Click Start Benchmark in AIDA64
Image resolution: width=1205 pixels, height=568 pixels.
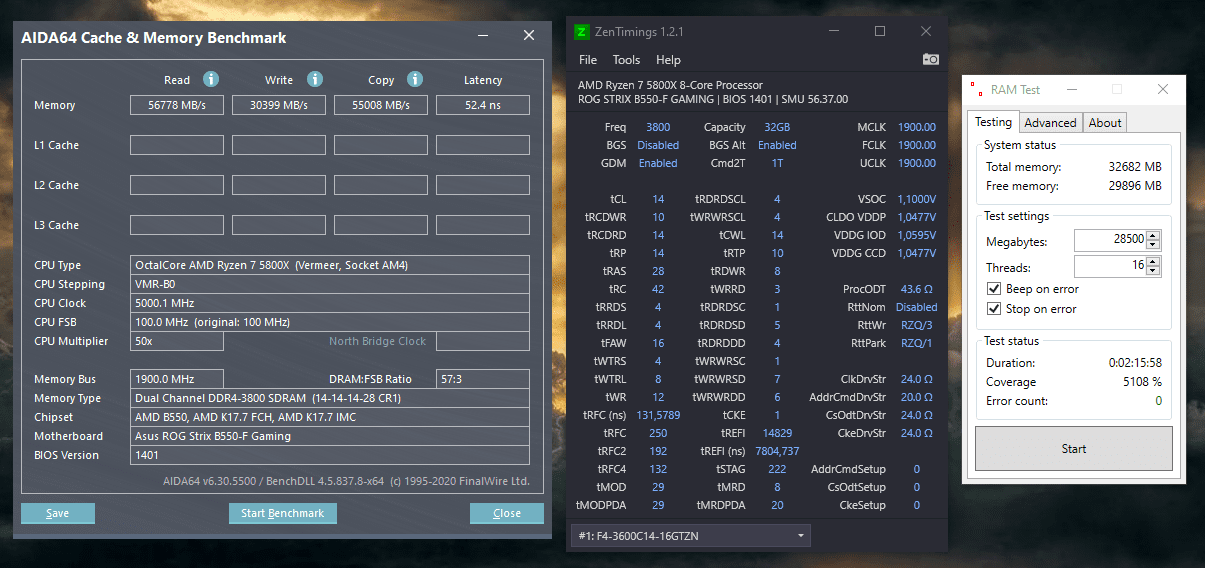pos(283,513)
